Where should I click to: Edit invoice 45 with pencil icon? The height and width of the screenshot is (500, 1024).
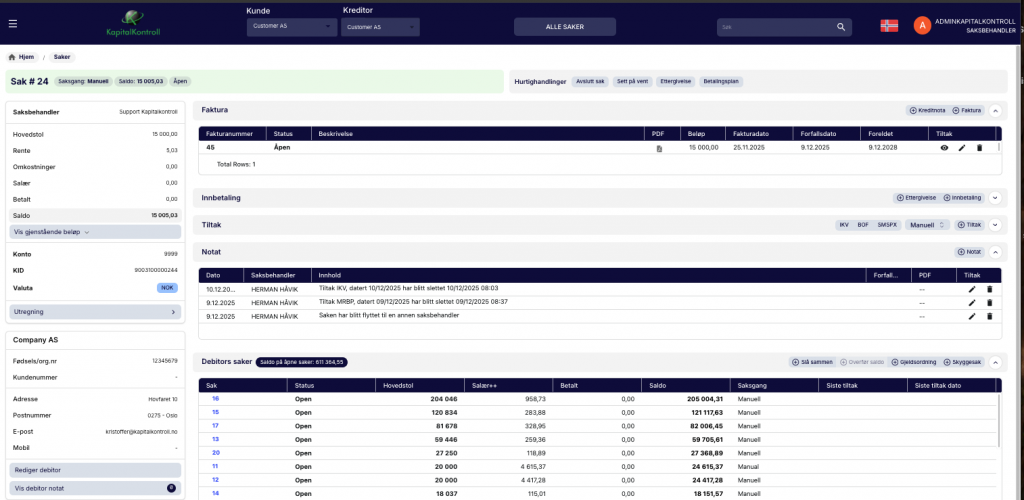pyautogui.click(x=962, y=148)
